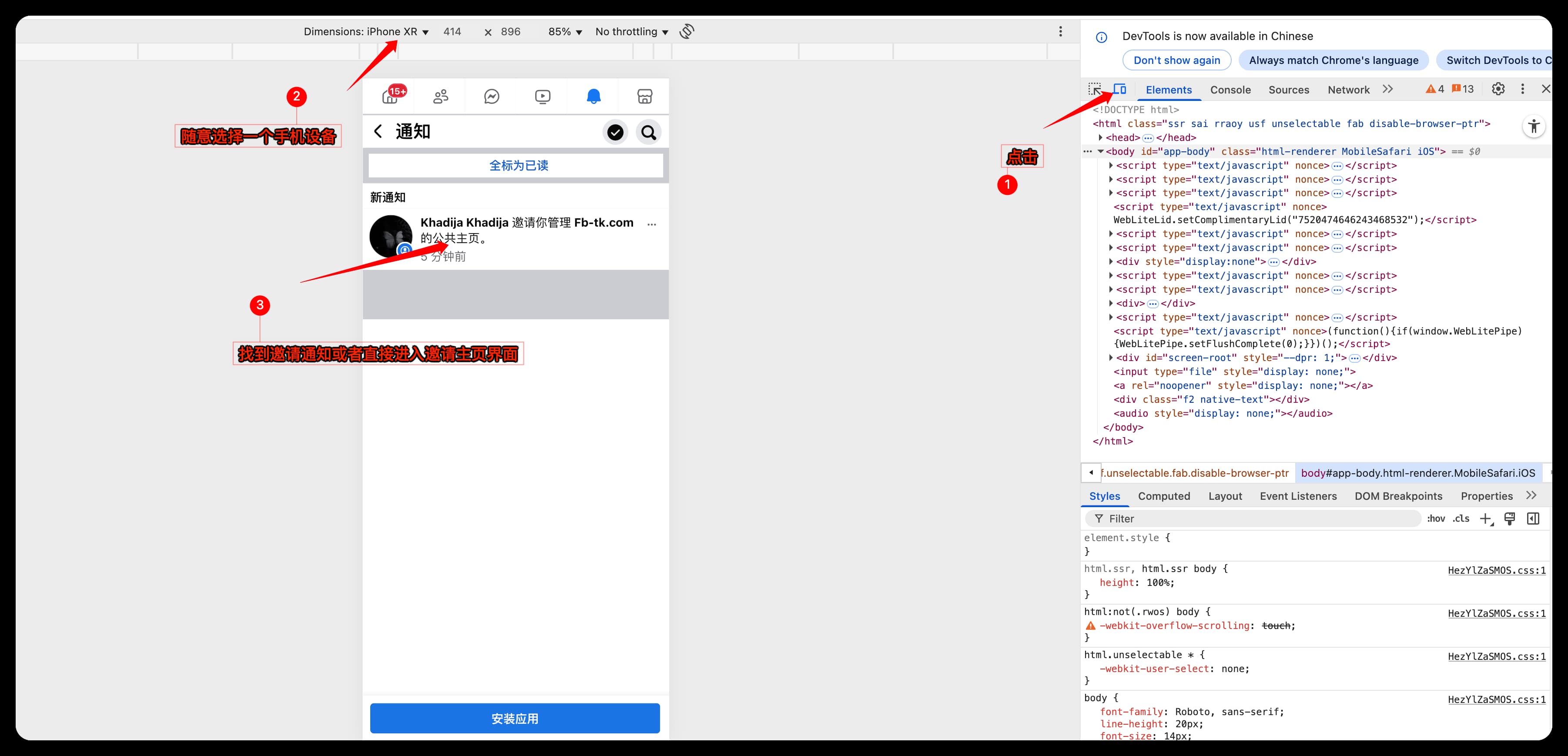Select div class f2 native-text node
1568x756 pixels.
click(x=1211, y=399)
